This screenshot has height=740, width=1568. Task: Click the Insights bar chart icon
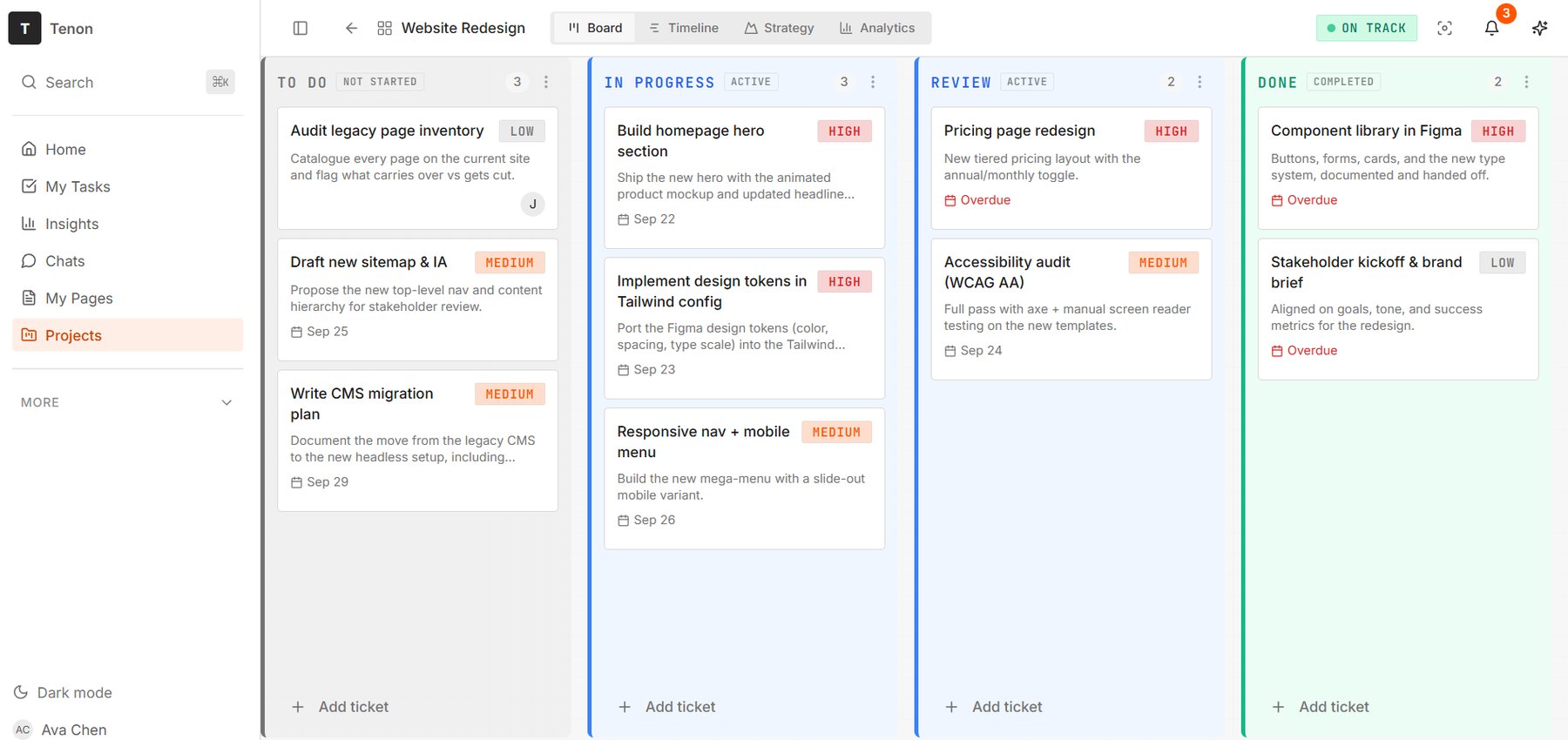coord(29,224)
